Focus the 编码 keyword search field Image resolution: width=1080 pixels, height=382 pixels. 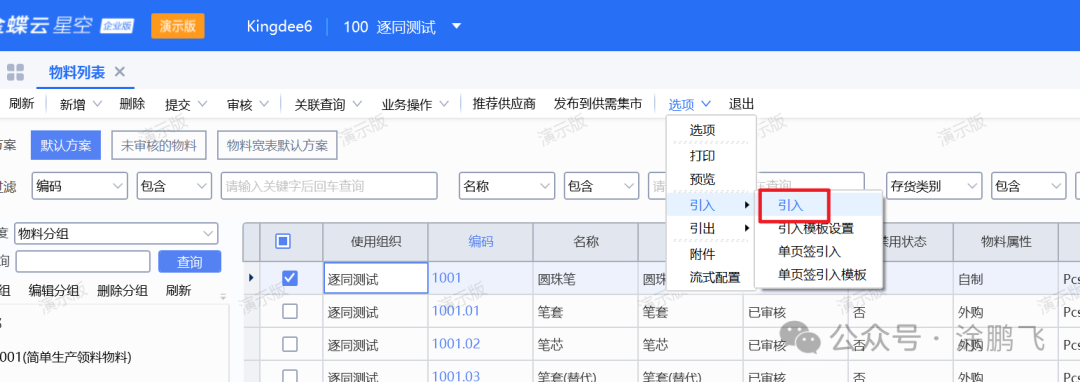tap(329, 186)
